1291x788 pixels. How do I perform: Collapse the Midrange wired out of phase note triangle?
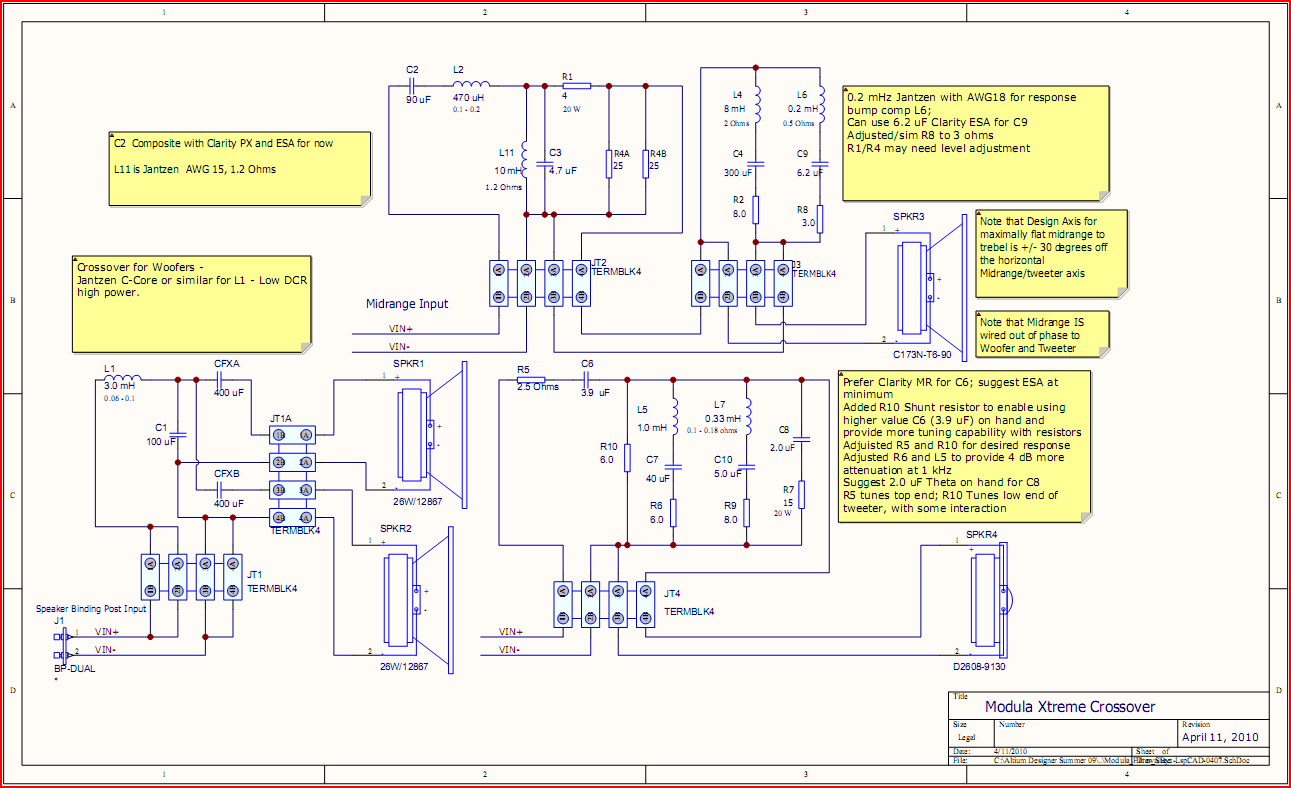click(x=981, y=314)
